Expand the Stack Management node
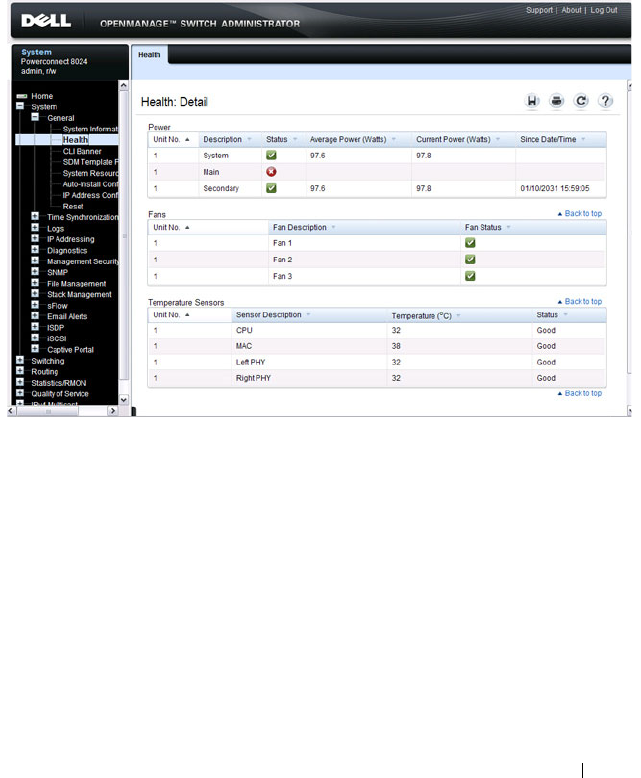 [35, 293]
